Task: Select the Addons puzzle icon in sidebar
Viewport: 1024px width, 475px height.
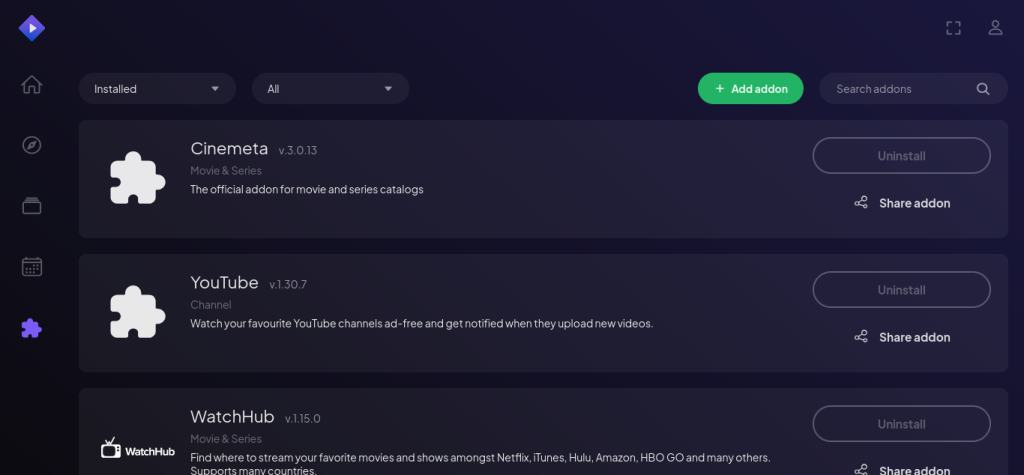Action: 31,328
